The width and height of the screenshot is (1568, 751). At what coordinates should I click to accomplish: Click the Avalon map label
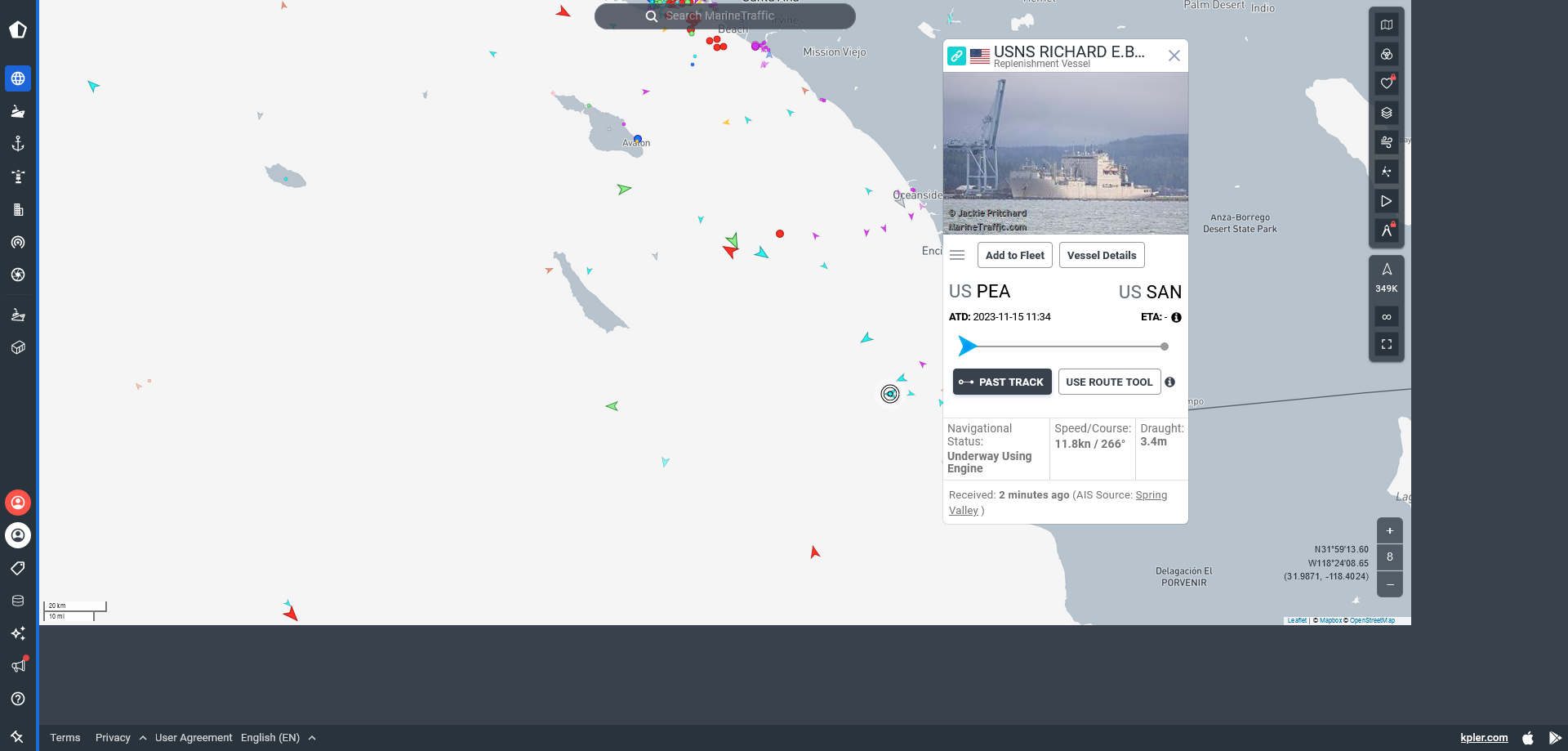(x=636, y=143)
